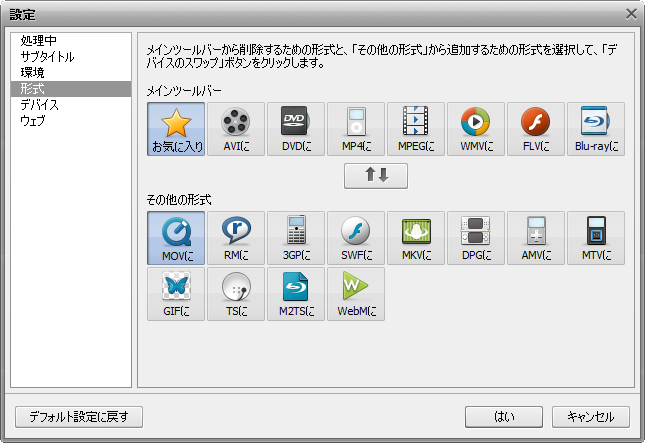Image resolution: width=645 pixels, height=443 pixels.
Task: Click the swap up/down arrows button
Action: 376,176
